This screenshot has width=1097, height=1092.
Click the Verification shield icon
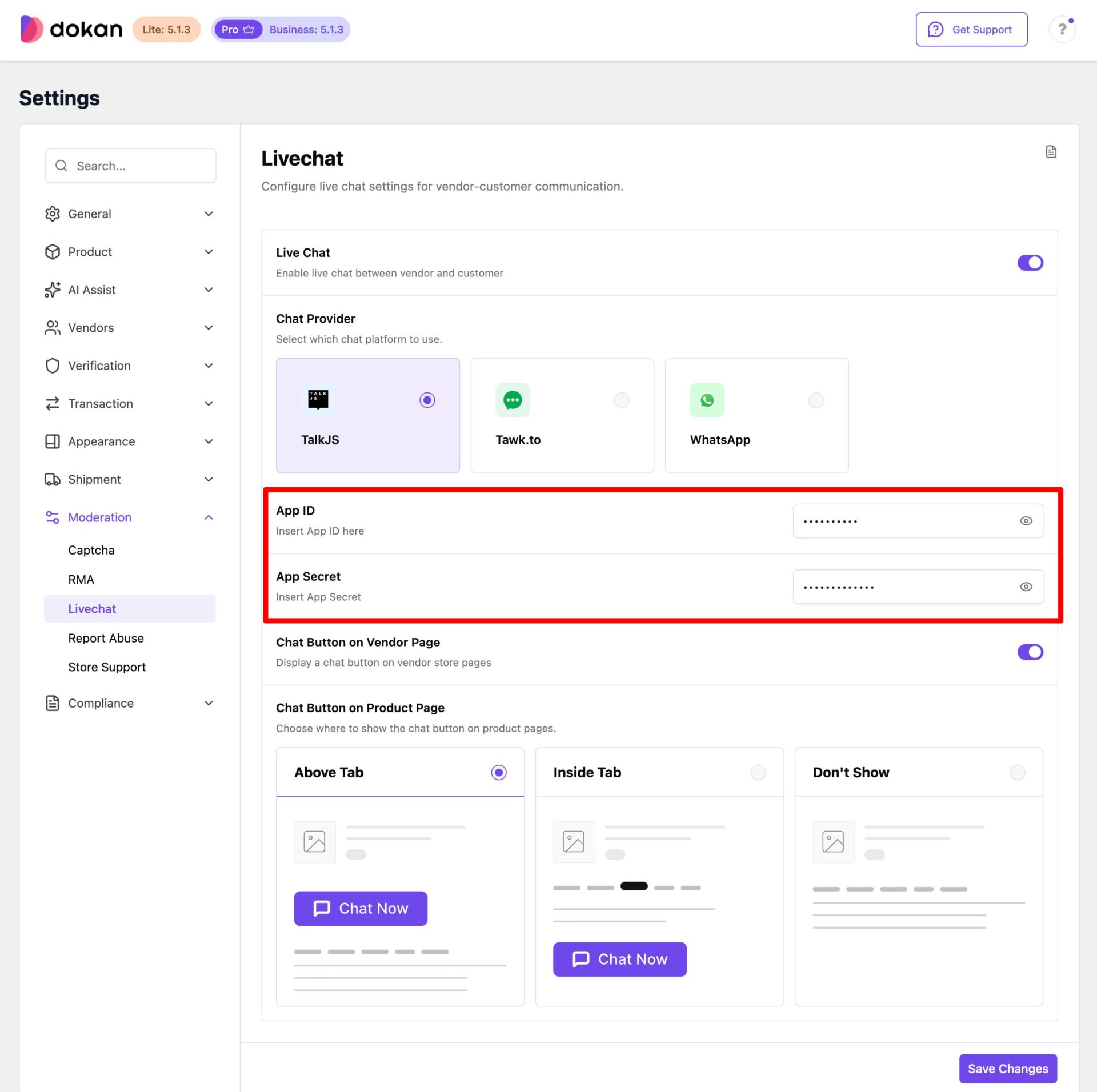(x=53, y=366)
